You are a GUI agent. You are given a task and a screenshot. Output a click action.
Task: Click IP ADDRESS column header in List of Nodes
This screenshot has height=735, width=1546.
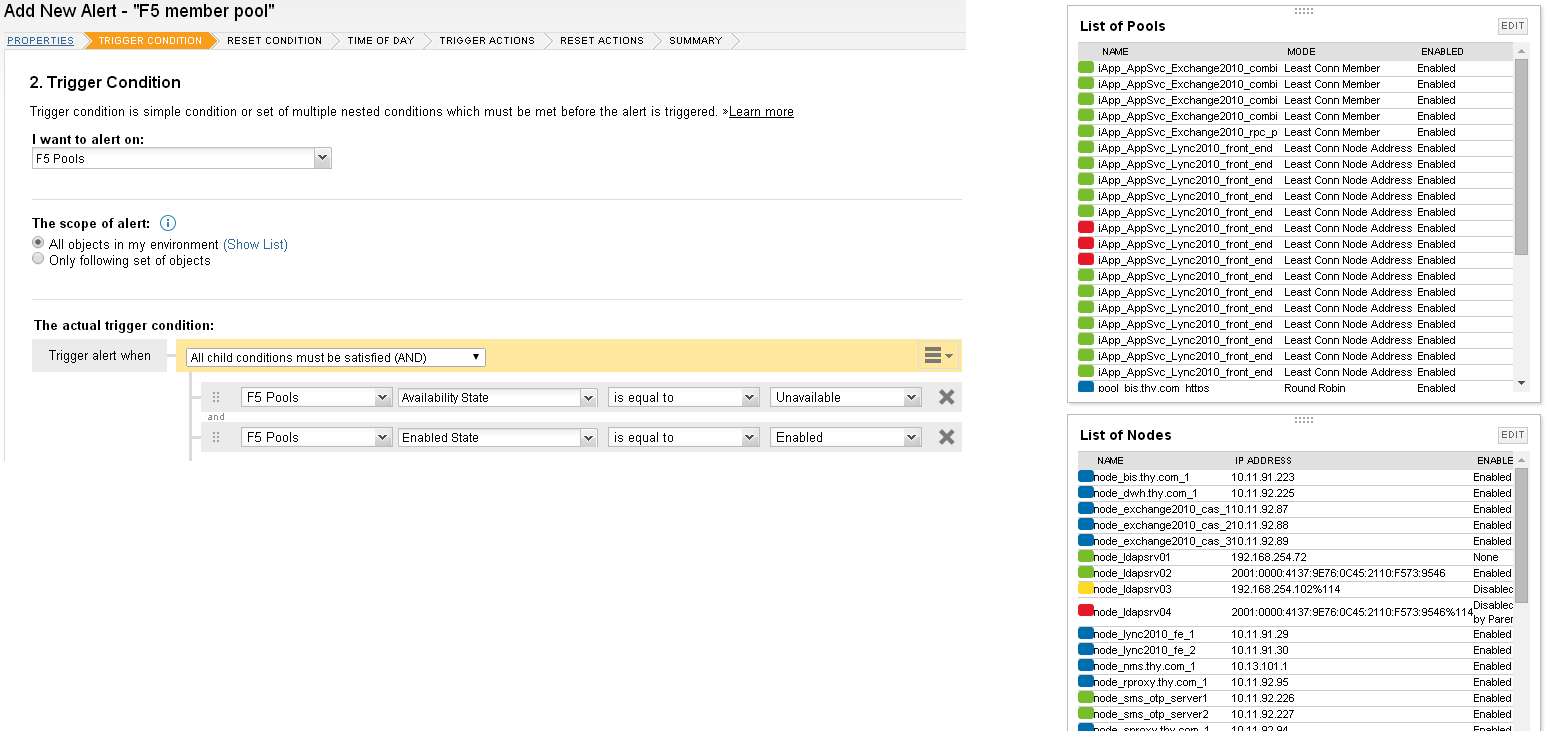1263,461
